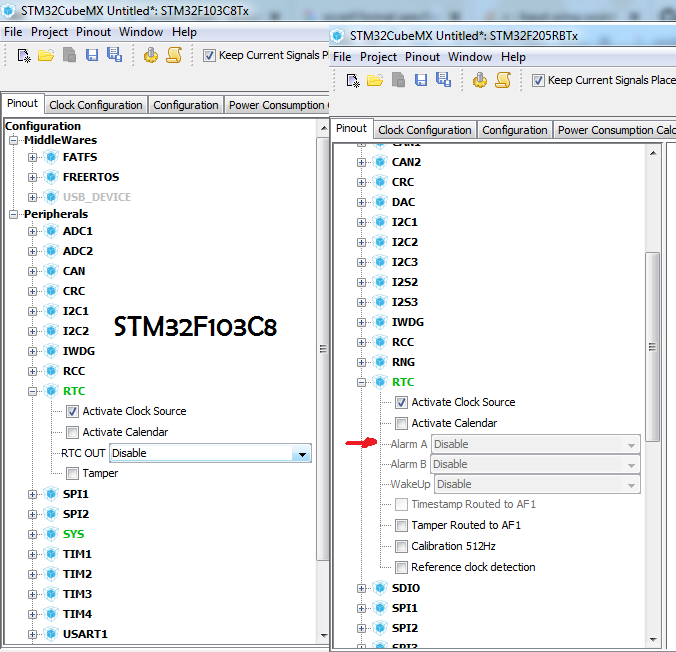
Task: Click the DAC peripheral cube icon
Action: 380,202
